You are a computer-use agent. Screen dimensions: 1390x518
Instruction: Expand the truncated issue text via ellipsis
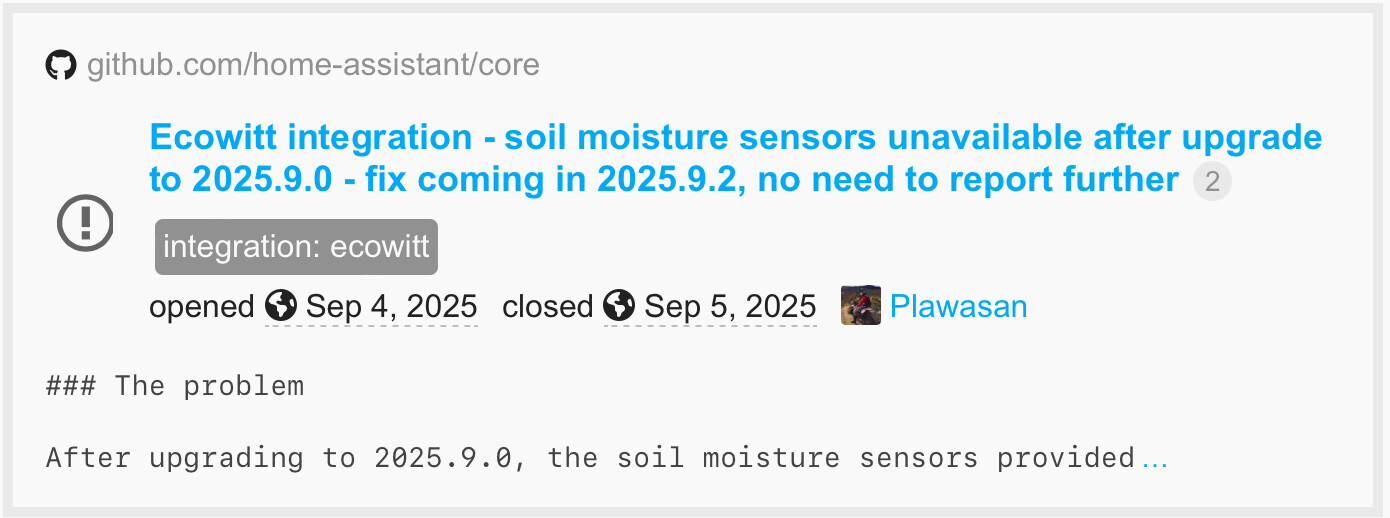click(1154, 459)
